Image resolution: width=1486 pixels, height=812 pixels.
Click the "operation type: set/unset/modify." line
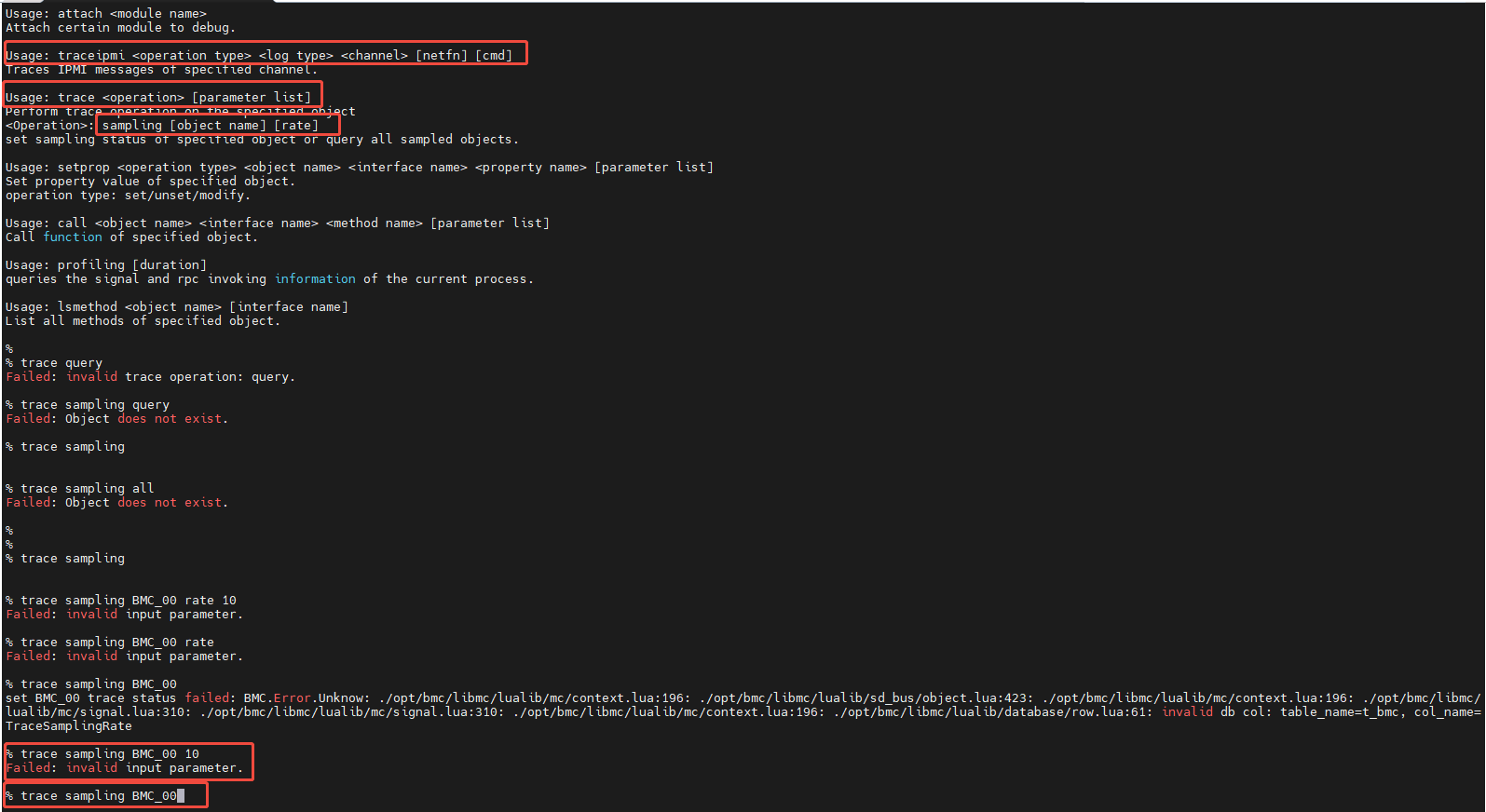(x=128, y=196)
